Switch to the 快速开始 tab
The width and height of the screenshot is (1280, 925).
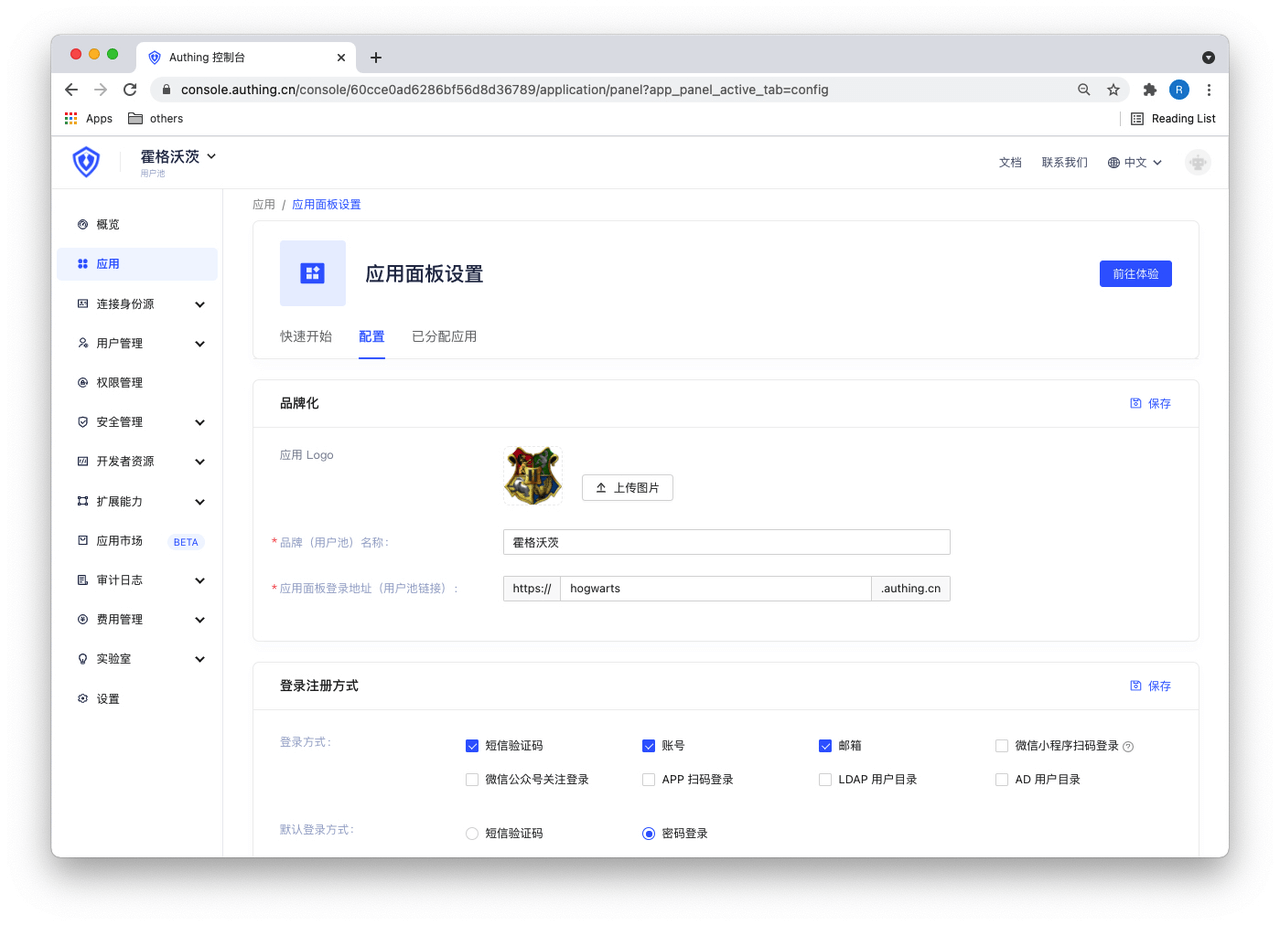tap(306, 336)
